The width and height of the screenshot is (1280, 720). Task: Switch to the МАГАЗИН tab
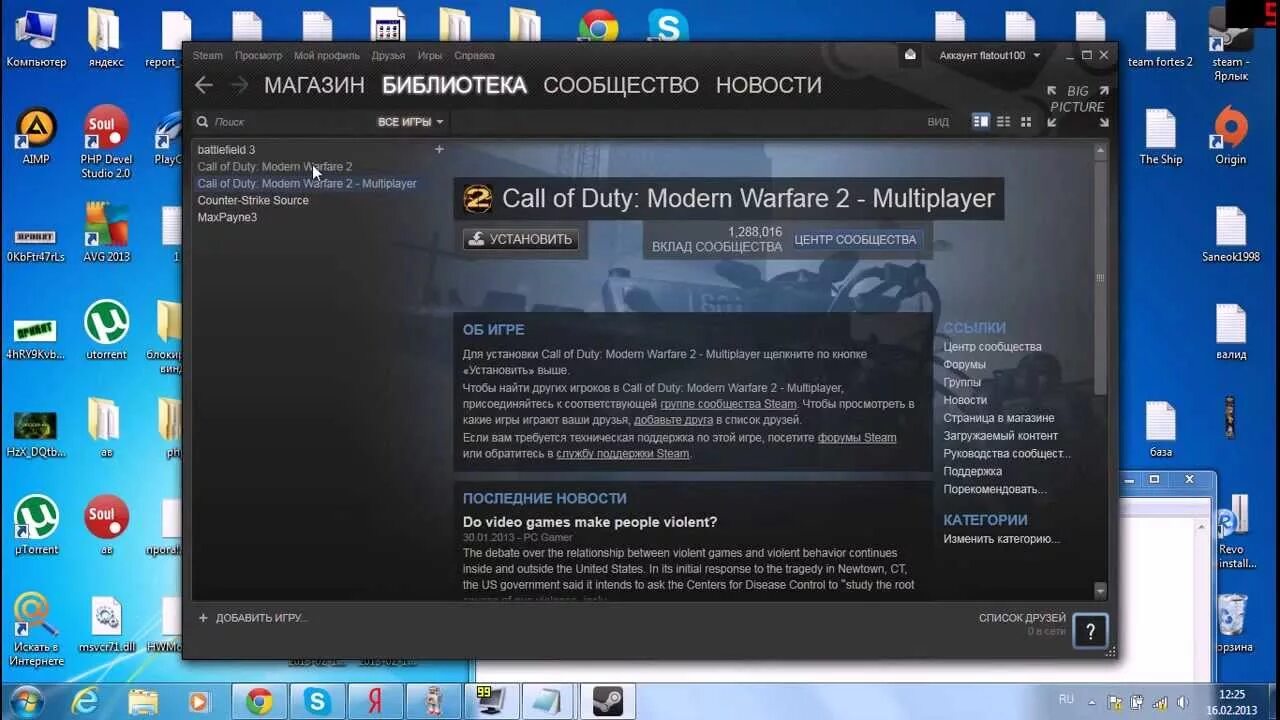pos(314,85)
